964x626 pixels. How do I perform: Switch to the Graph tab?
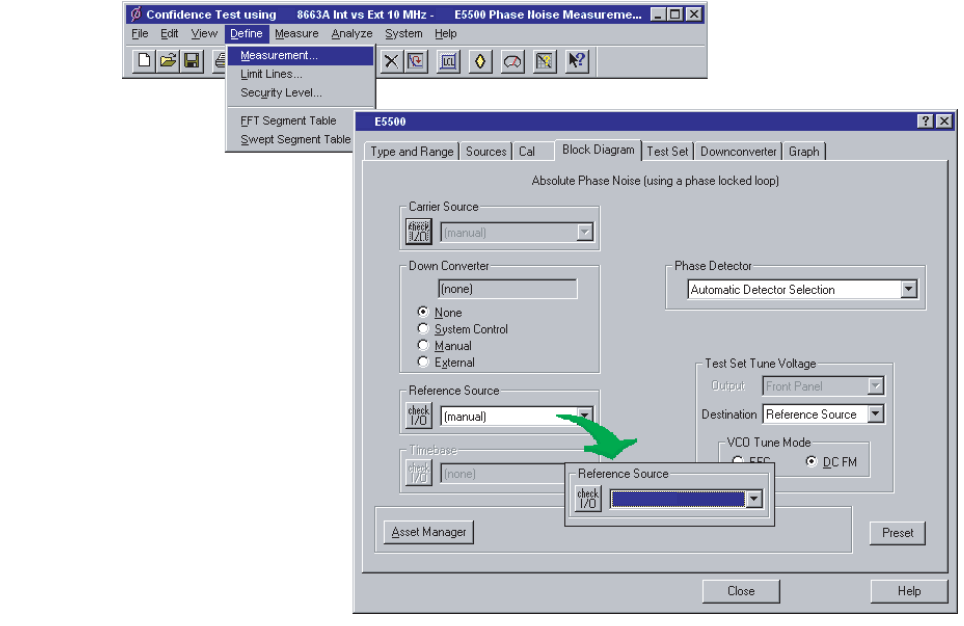tap(804, 151)
